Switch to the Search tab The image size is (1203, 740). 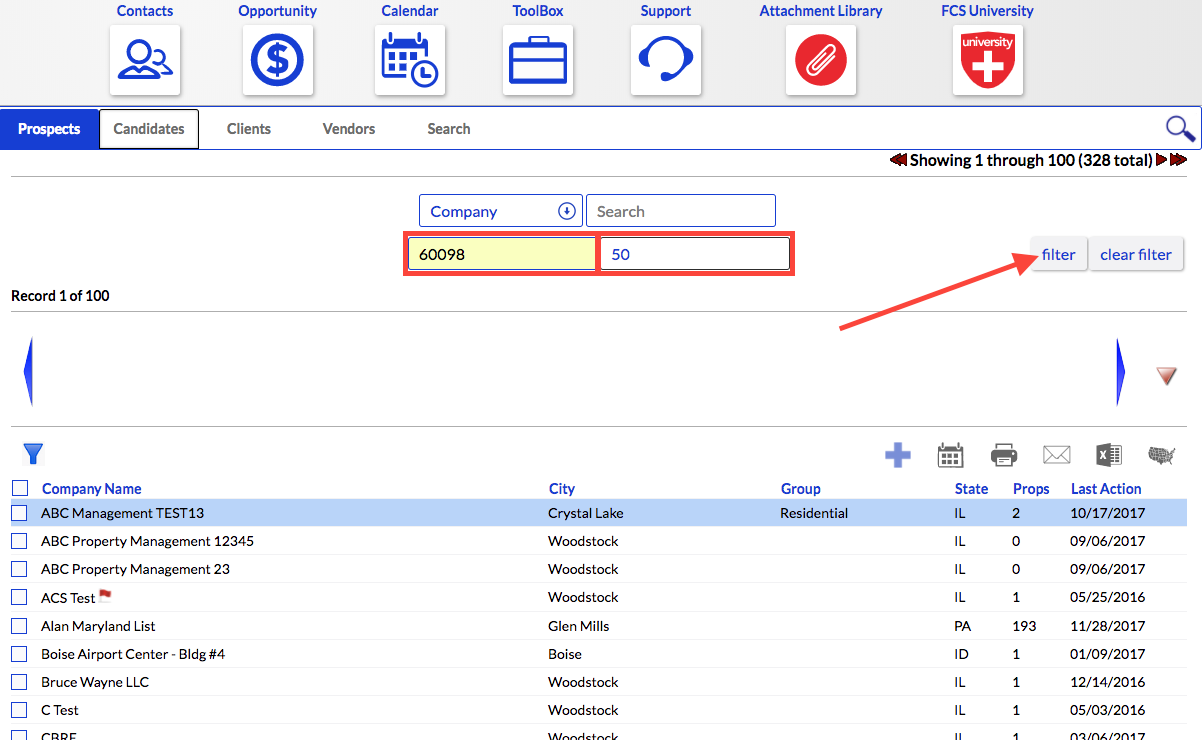[449, 129]
